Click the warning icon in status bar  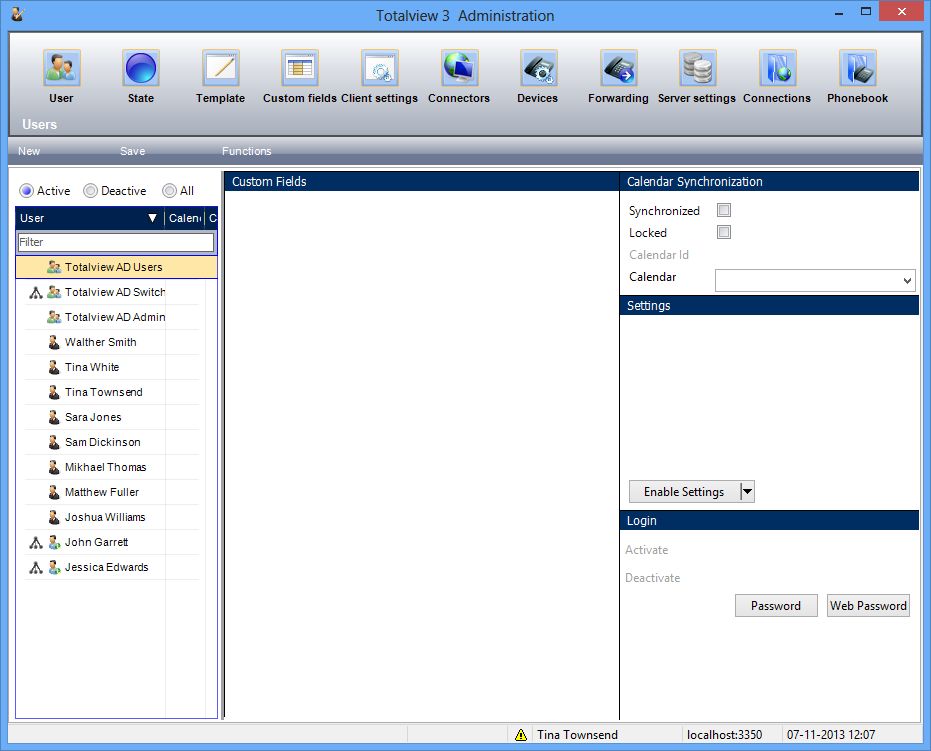[x=521, y=735]
